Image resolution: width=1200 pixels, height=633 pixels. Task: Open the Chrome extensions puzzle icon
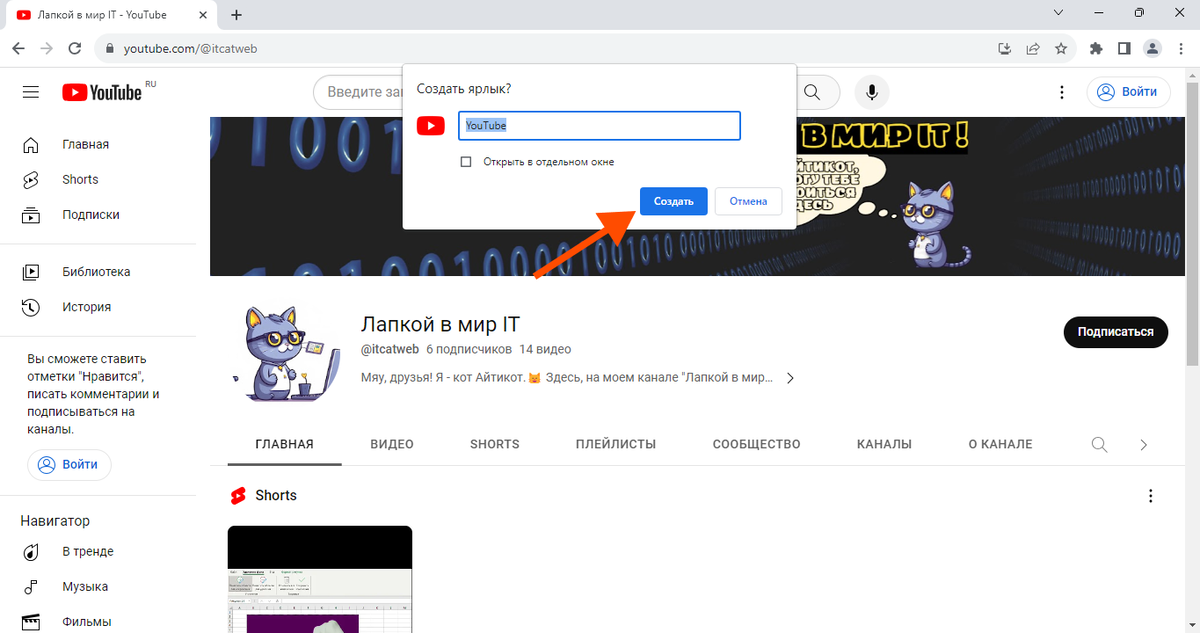(1096, 48)
